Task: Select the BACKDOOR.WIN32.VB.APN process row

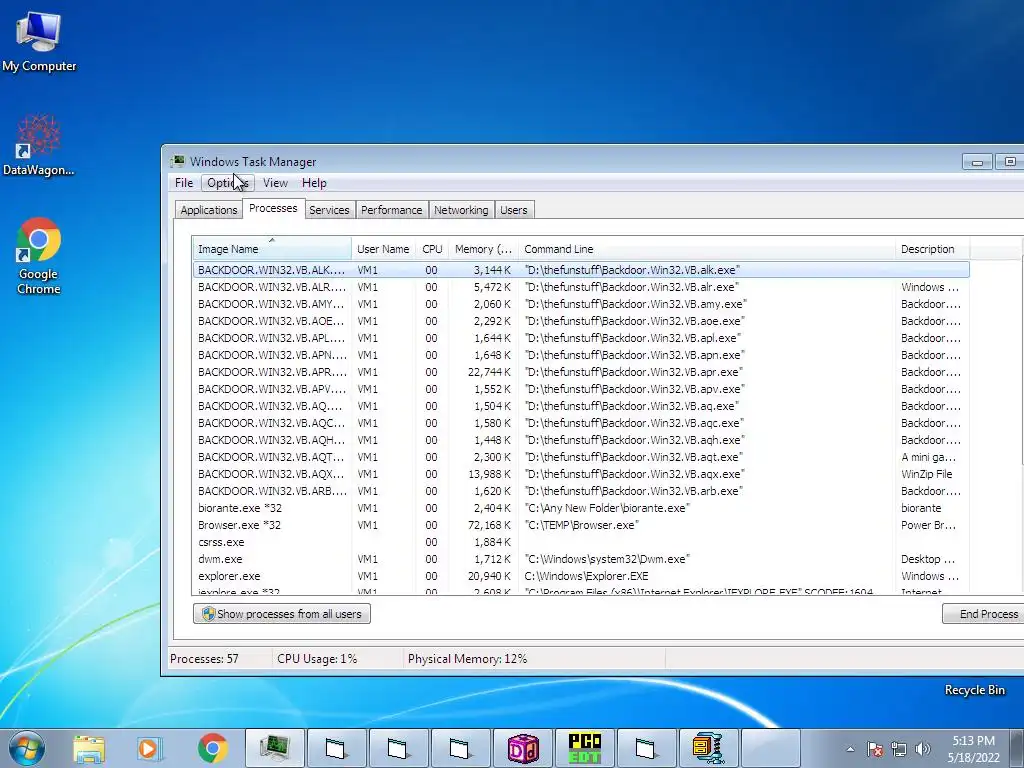Action: pos(581,355)
